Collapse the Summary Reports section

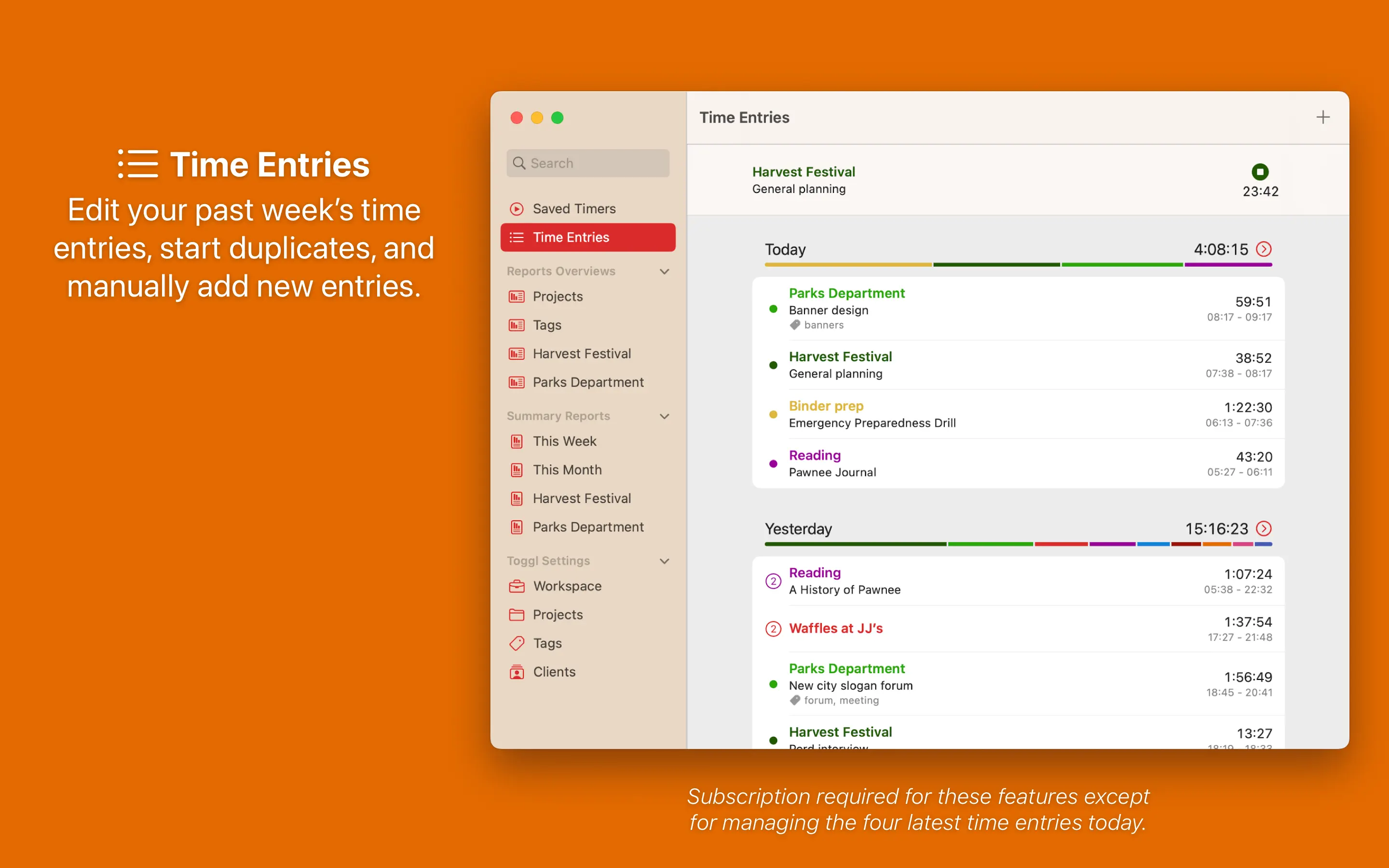coord(664,416)
